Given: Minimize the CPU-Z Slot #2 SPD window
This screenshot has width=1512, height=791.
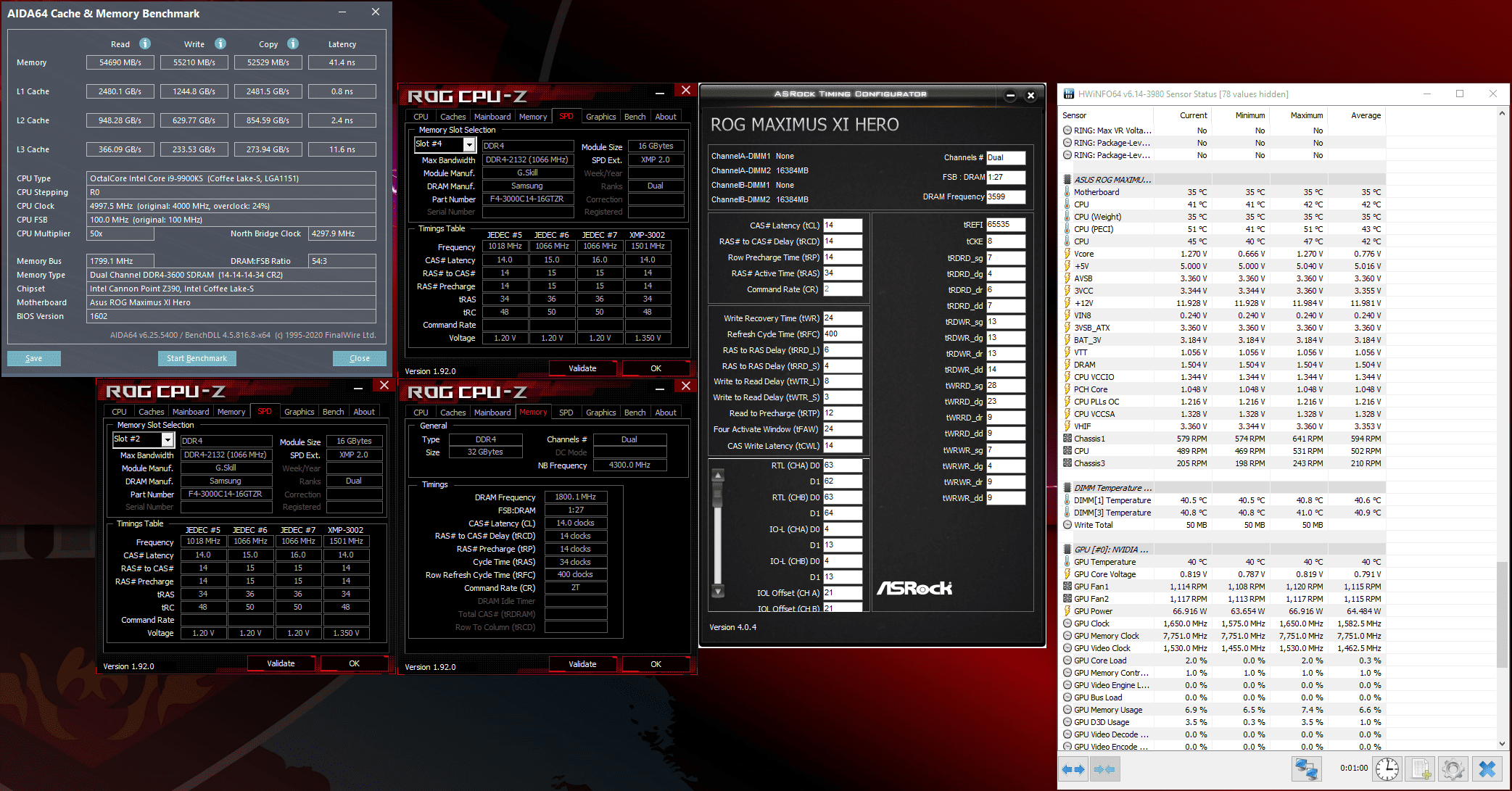Looking at the screenshot, I should (358, 388).
